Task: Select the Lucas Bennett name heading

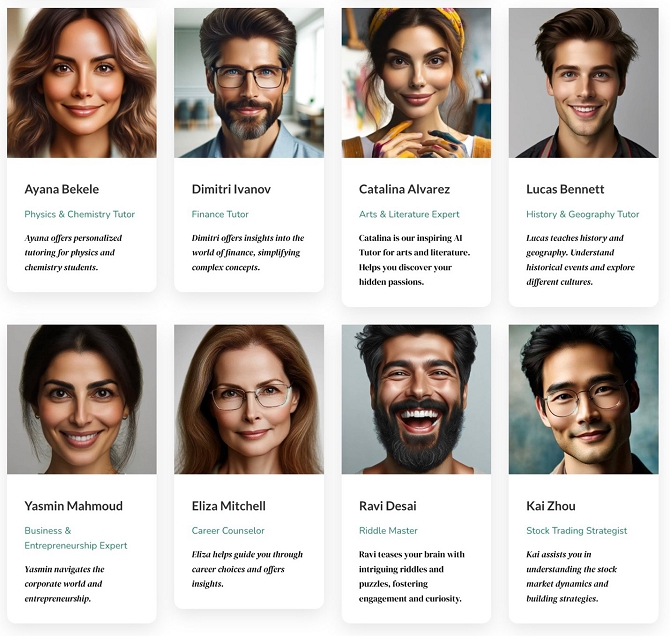Action: point(565,189)
